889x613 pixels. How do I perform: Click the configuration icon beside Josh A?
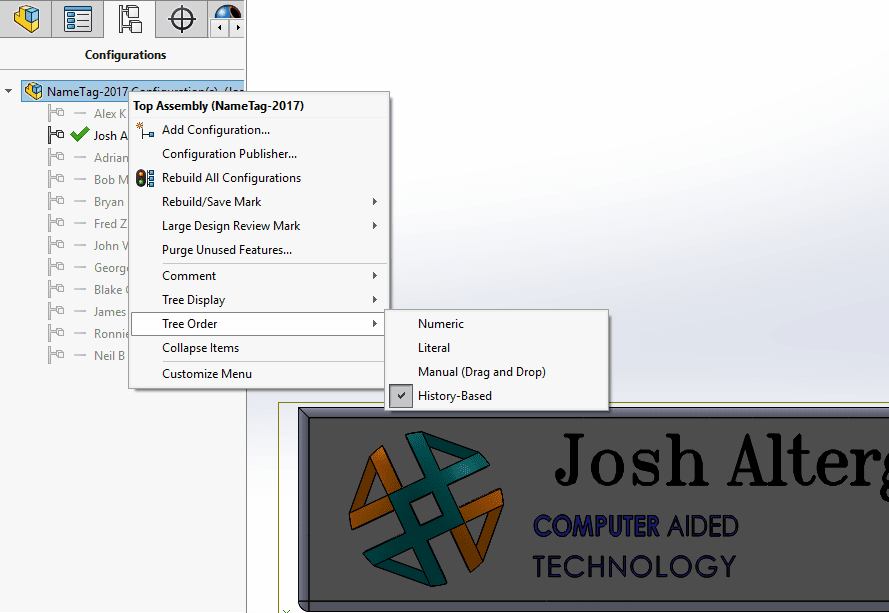coord(56,135)
